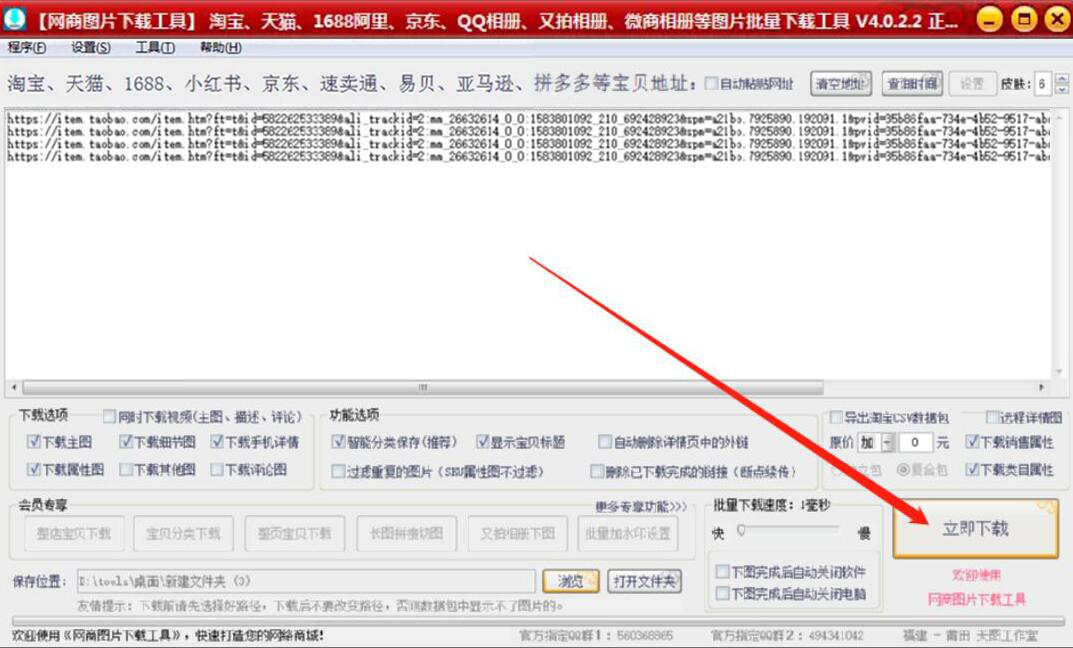Uncheck the 下载手机详情 checkbox
Image resolution: width=1073 pixels, height=648 pixels.
tap(217, 441)
